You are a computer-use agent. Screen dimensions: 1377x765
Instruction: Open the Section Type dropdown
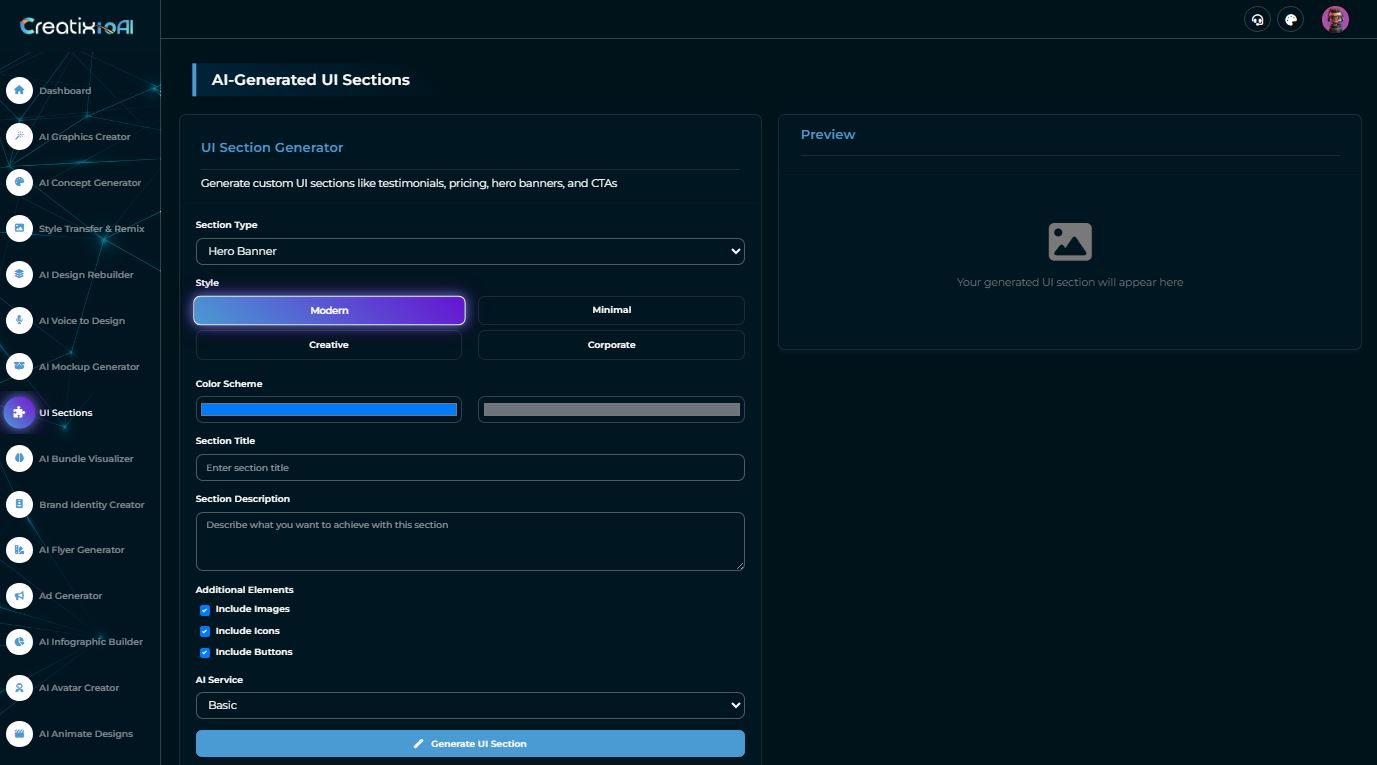(470, 251)
